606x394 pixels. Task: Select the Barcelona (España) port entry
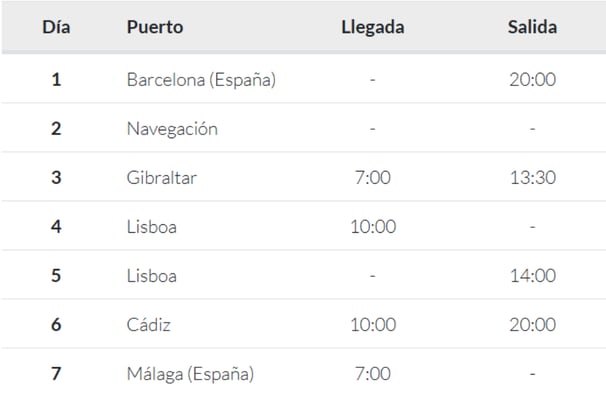coord(201,80)
